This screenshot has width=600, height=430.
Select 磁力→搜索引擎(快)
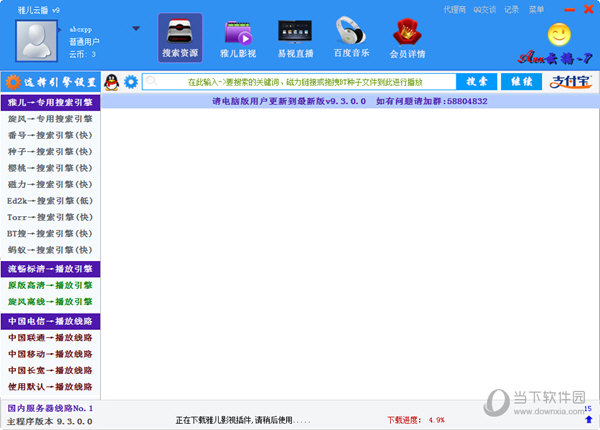point(51,184)
